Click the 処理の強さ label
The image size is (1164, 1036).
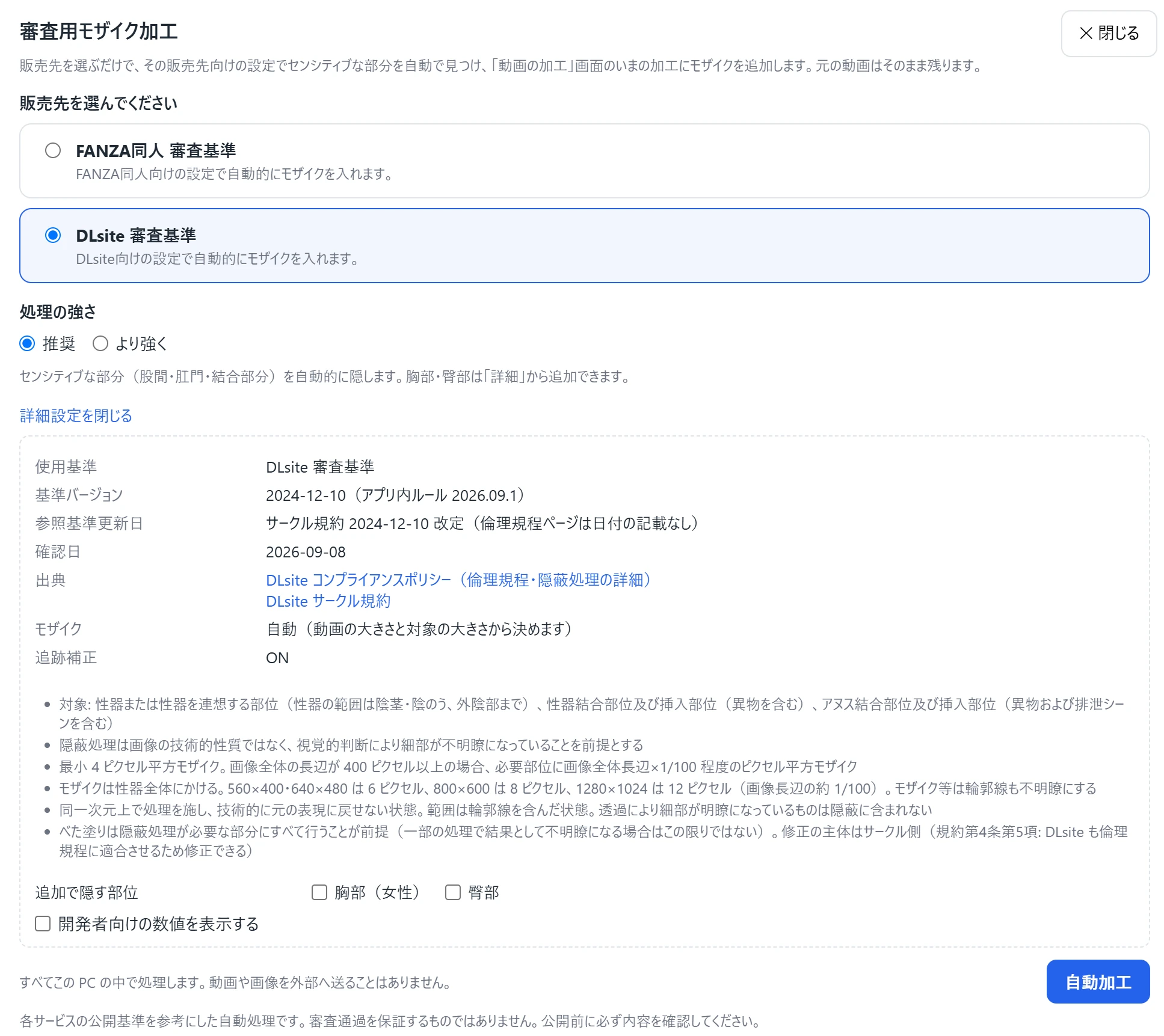tap(58, 311)
